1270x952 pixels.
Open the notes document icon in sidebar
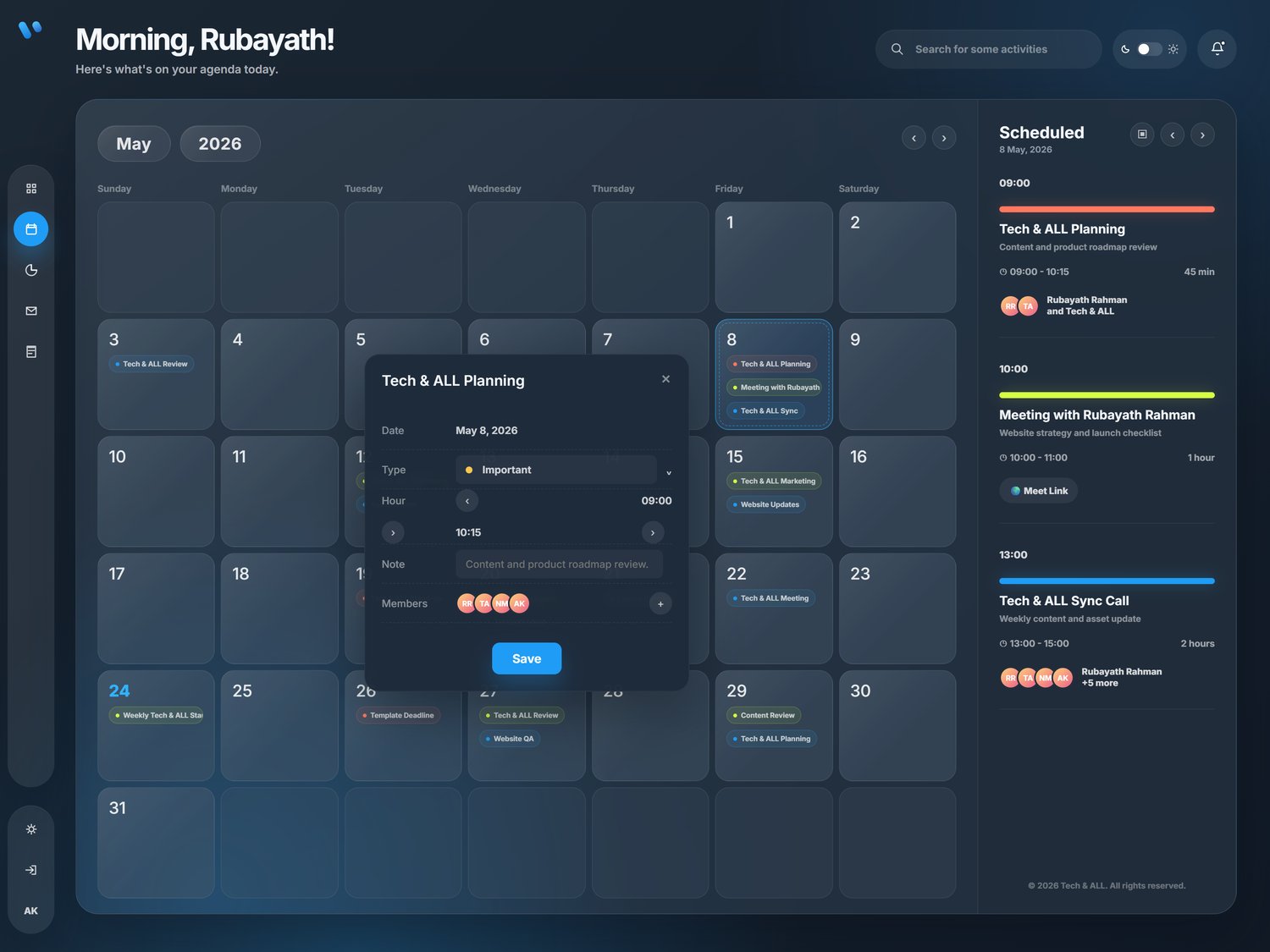31,351
